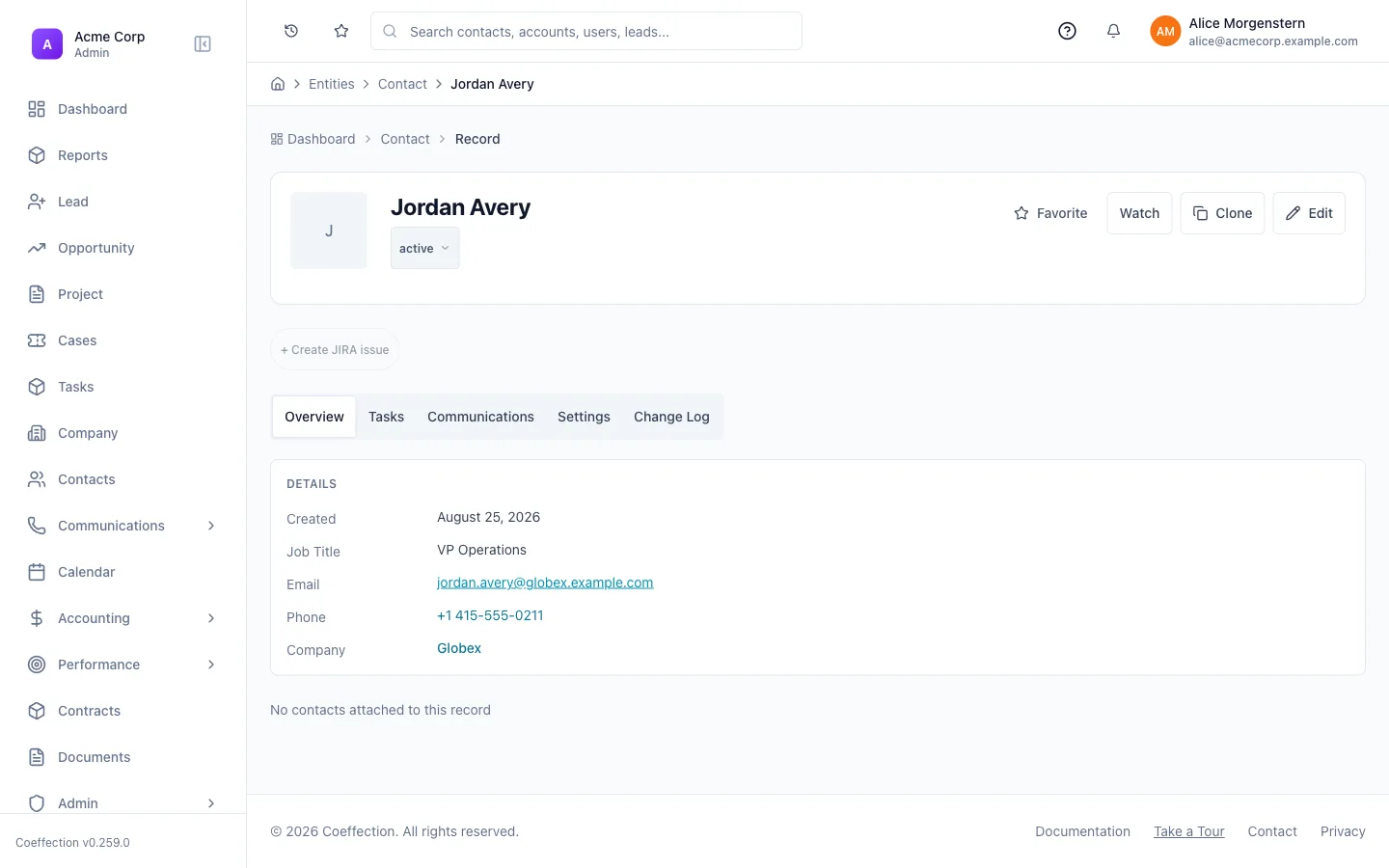
Task: Open Opportunity in the sidebar
Action: [123, 248]
